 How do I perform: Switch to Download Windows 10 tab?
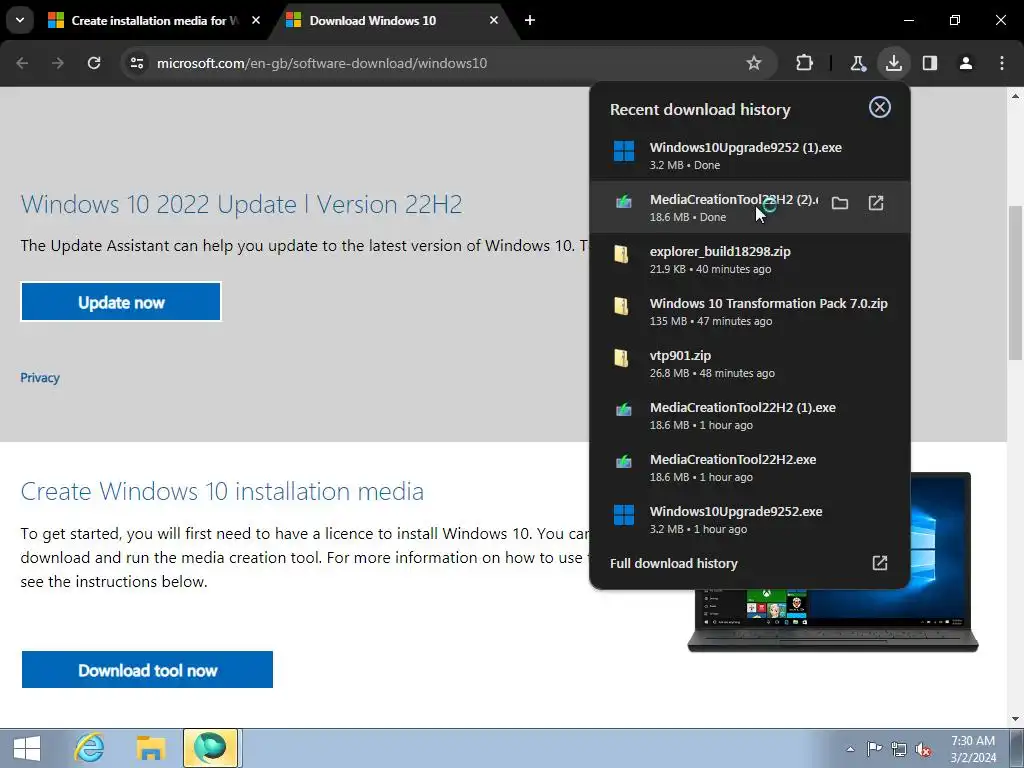click(372, 21)
